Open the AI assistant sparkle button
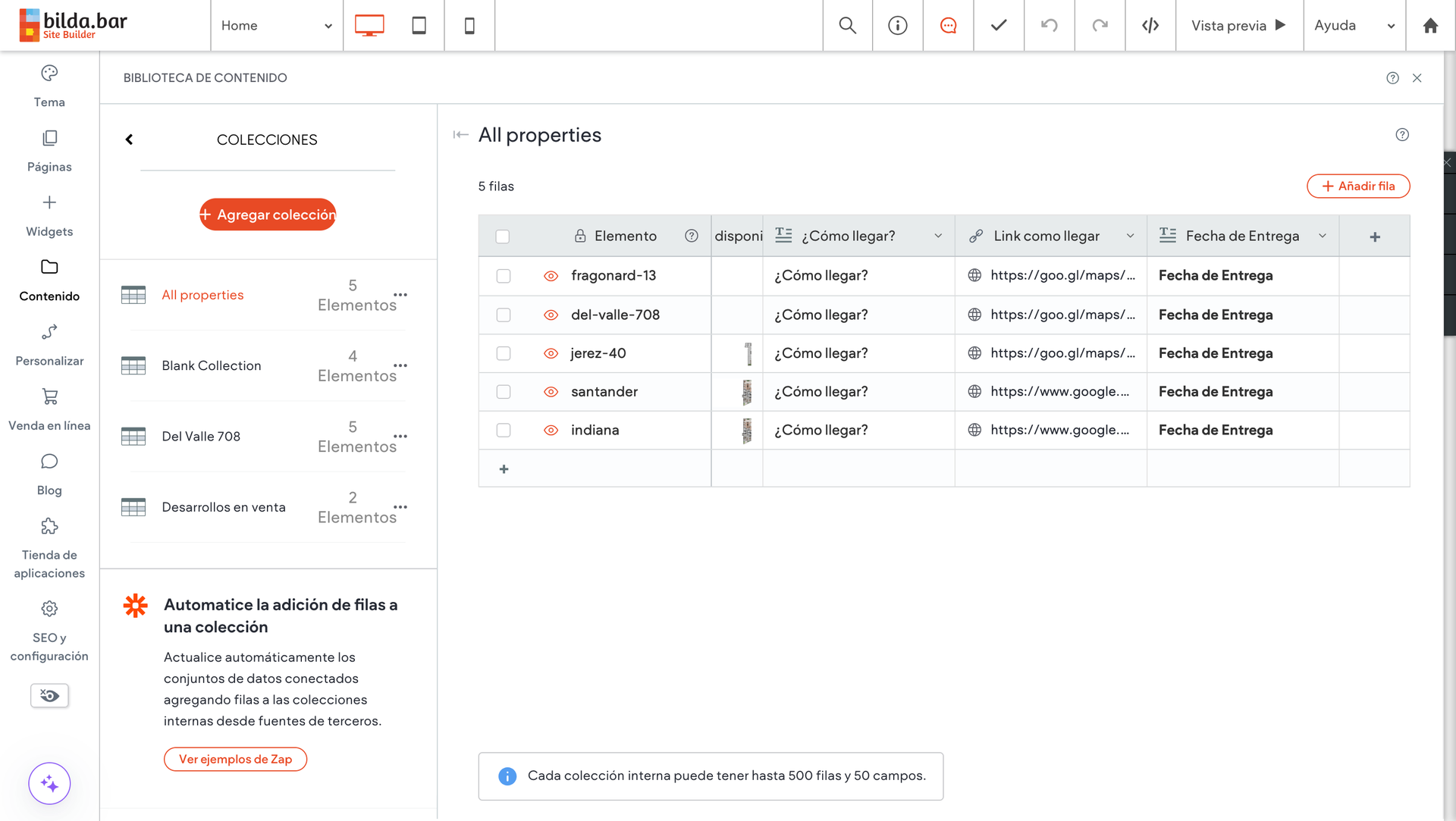The height and width of the screenshot is (821, 1456). [x=49, y=783]
